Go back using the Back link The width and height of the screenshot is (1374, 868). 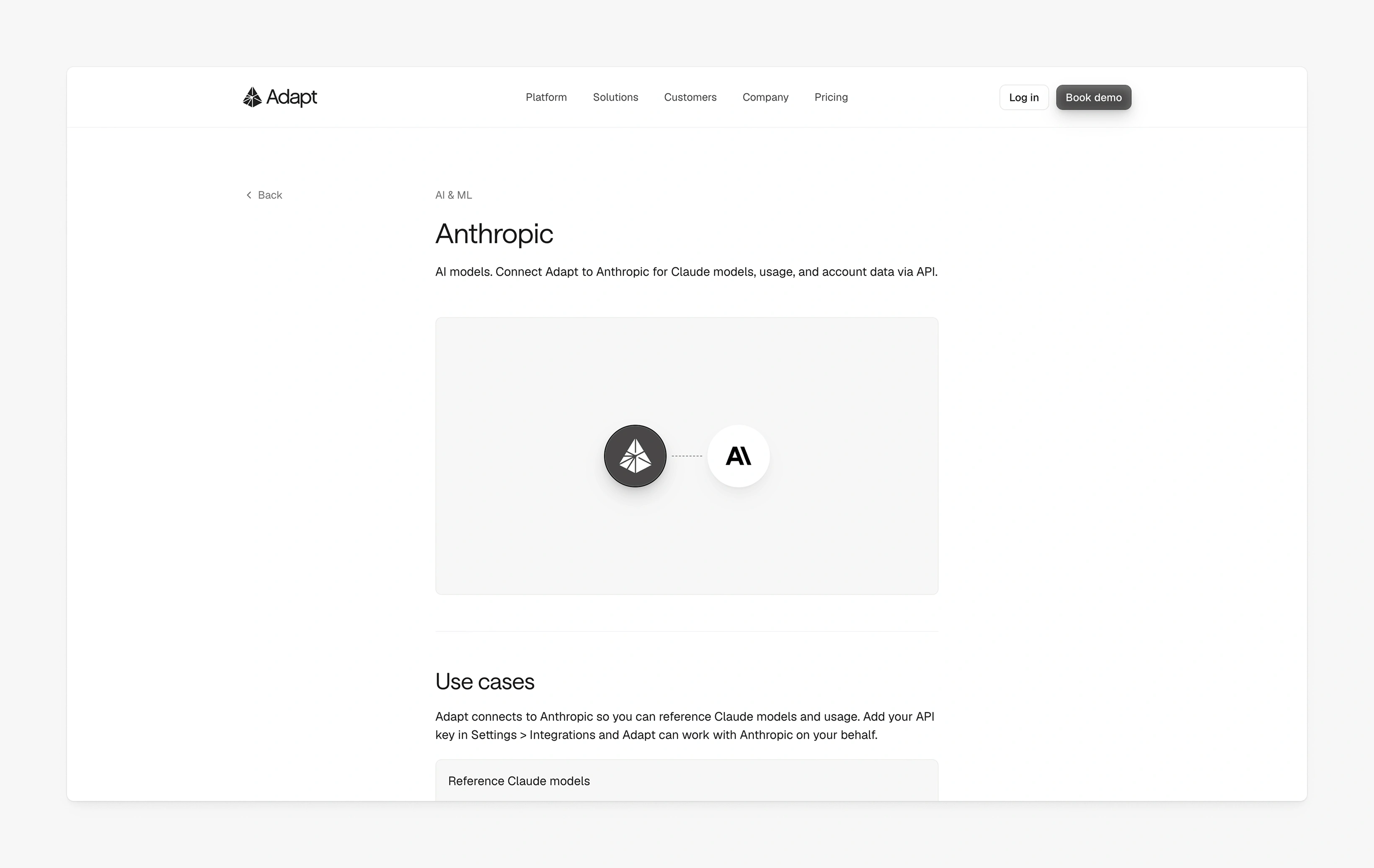[263, 195]
